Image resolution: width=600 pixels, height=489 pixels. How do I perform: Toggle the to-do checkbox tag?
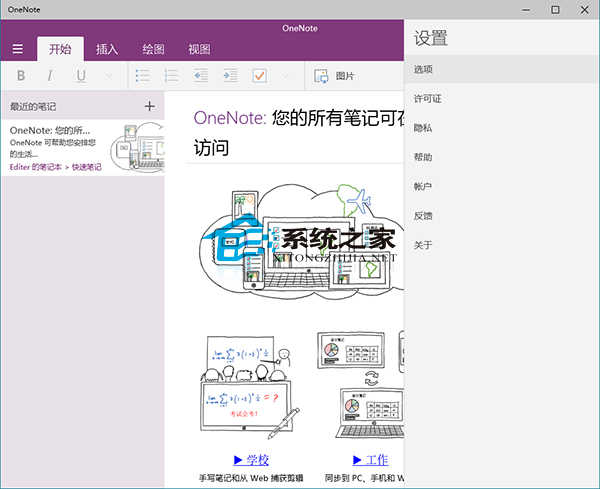coord(259,76)
